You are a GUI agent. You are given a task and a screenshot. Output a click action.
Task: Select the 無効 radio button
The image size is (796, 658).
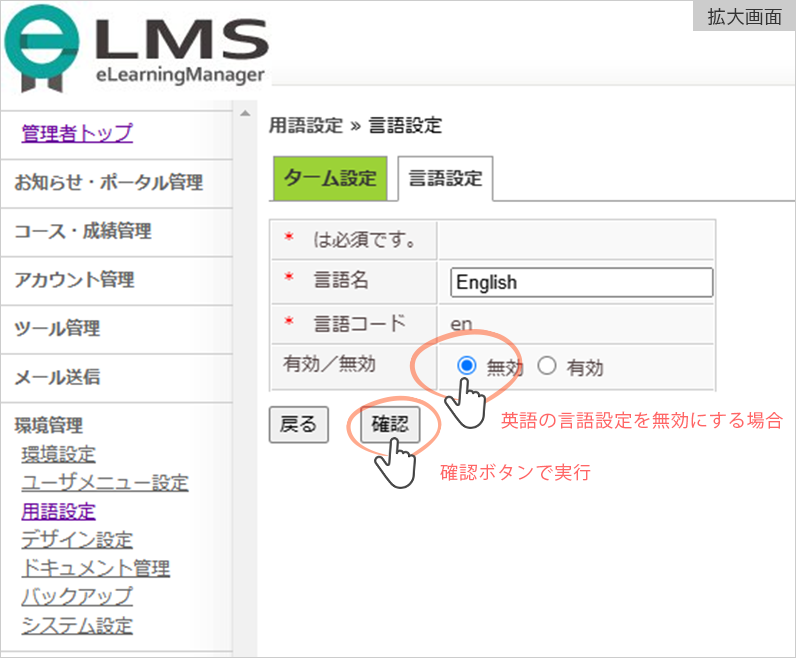(x=467, y=366)
